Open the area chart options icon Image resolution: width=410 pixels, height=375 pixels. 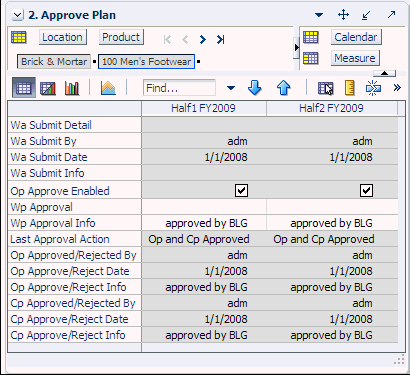108,88
